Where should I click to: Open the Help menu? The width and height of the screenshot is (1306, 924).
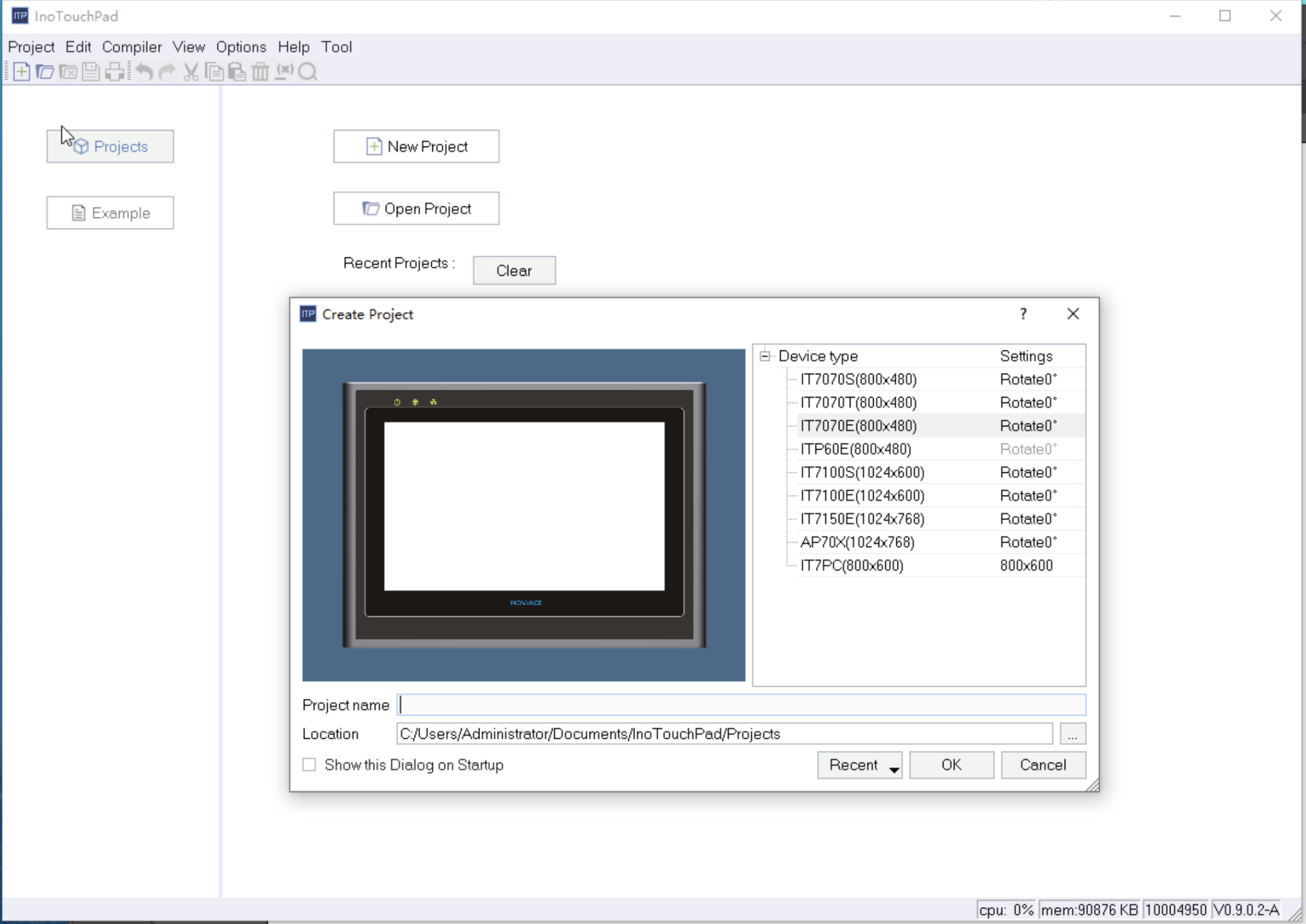pos(294,46)
